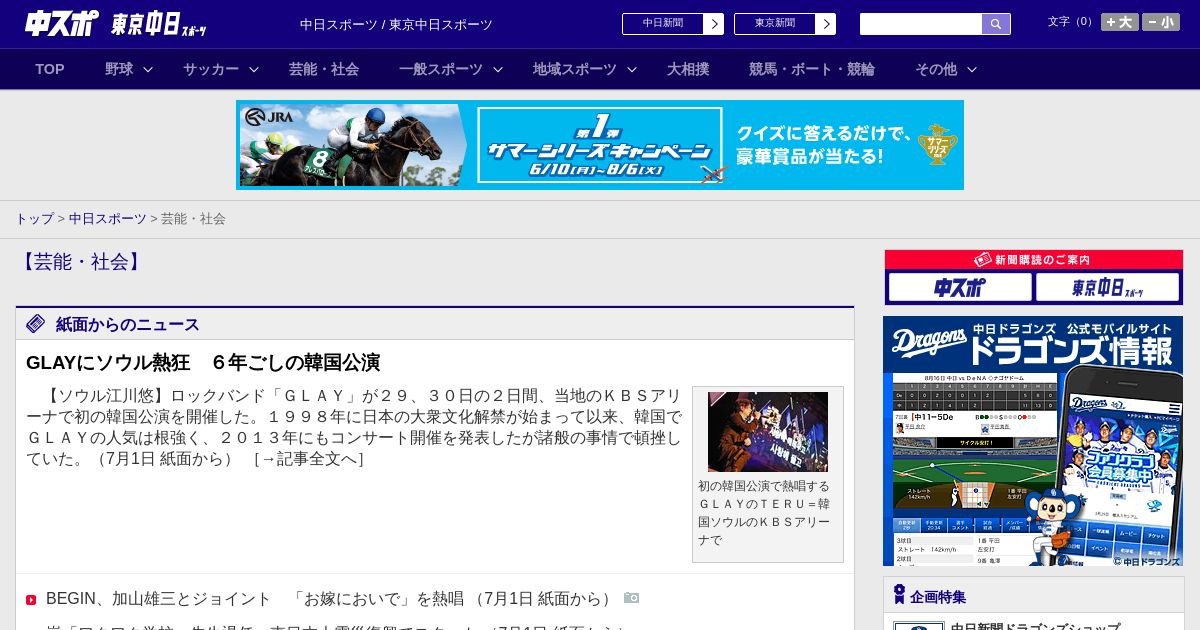Open the 一般スポーツ navigation menu
The height and width of the screenshot is (630, 1200).
click(x=441, y=69)
